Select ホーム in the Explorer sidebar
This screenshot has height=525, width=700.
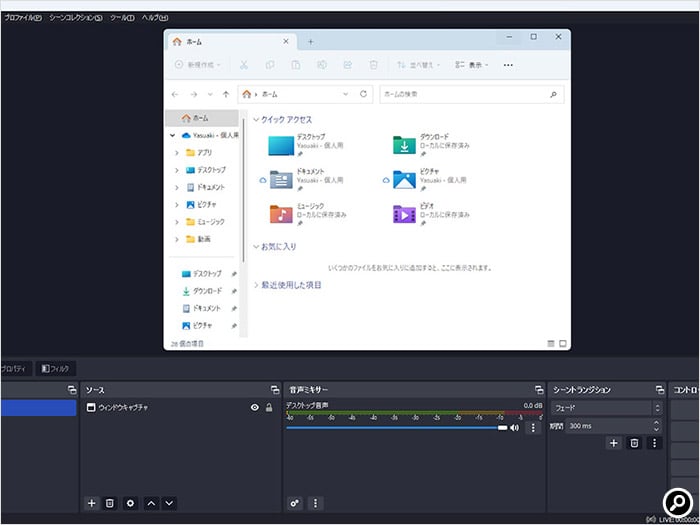(x=202, y=118)
